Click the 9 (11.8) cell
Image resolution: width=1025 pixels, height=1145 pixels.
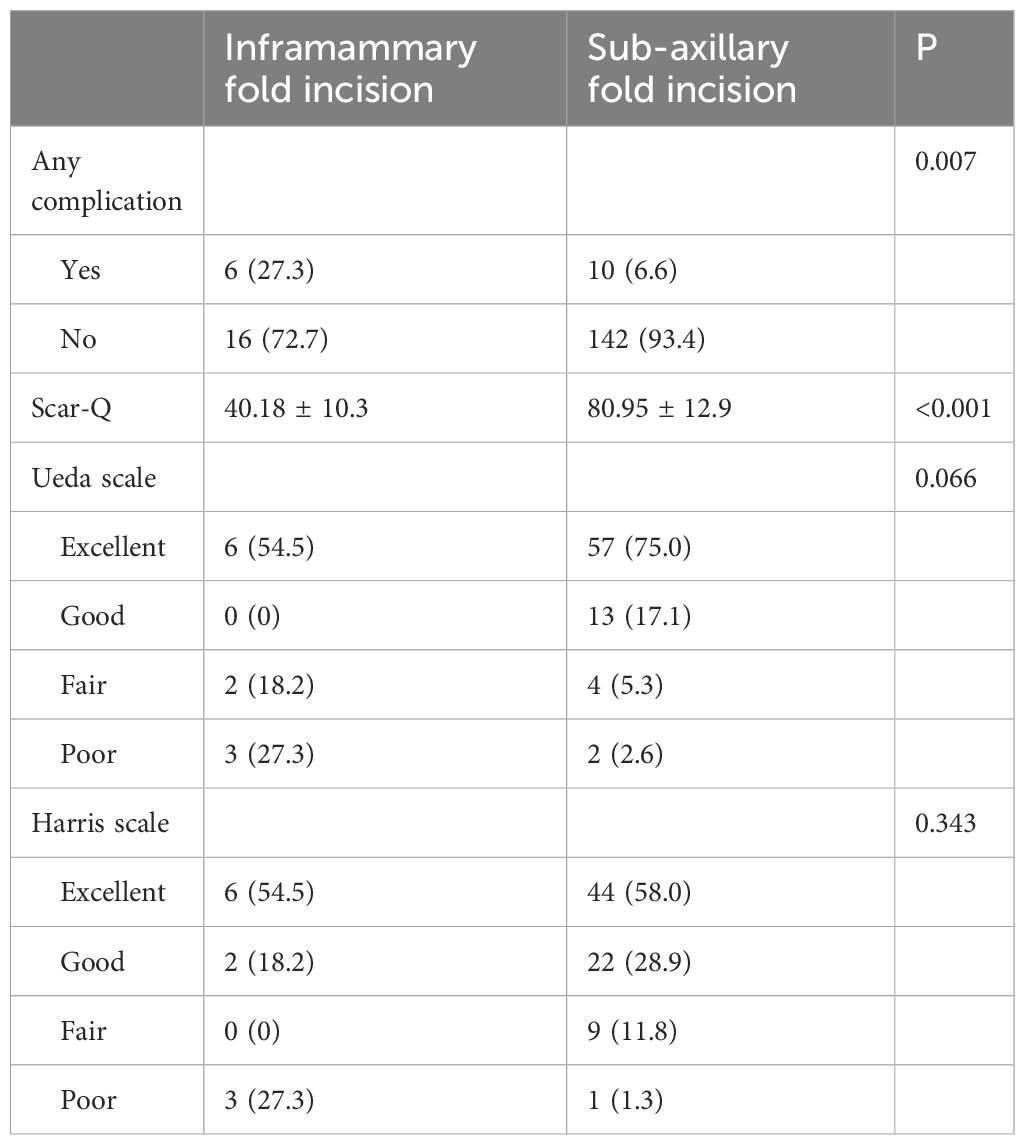click(632, 1030)
